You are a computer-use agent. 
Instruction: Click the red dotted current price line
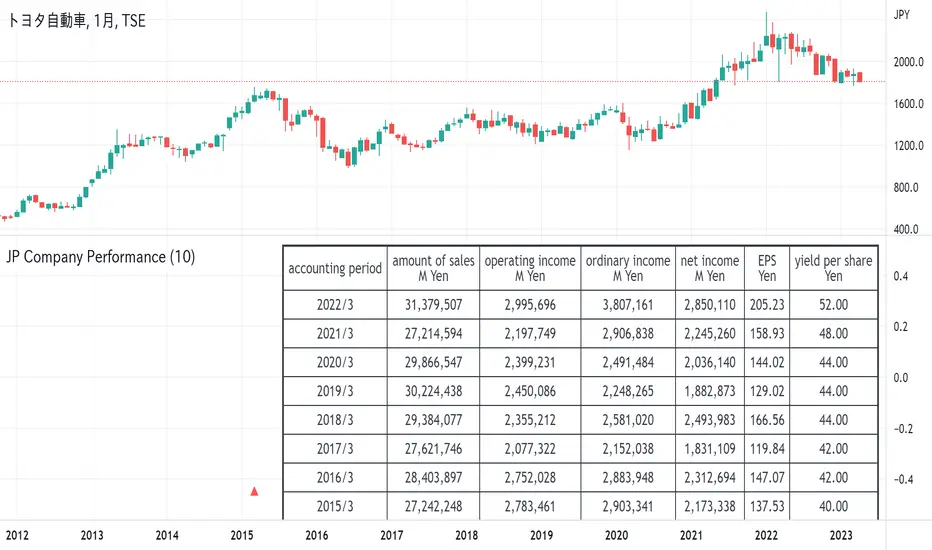[443, 81]
